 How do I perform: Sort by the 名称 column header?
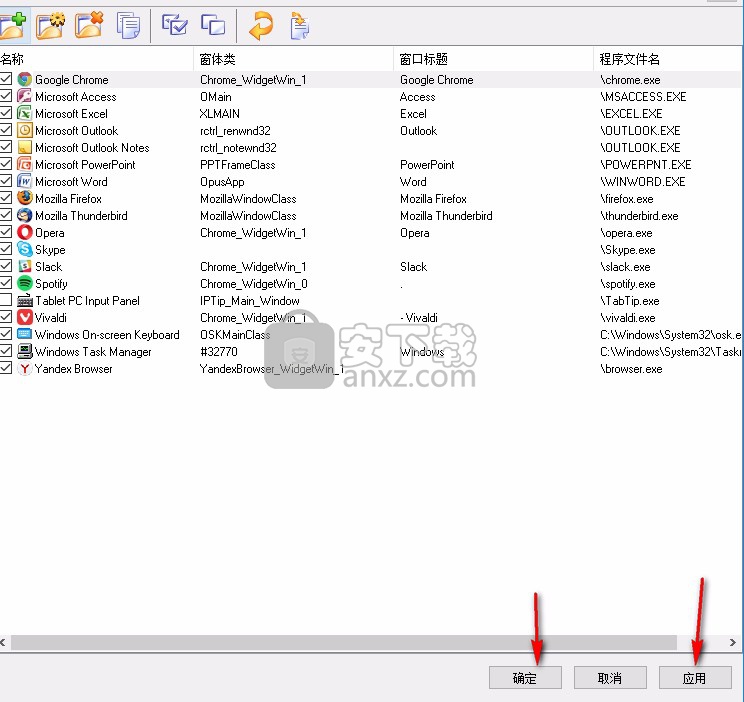96,59
